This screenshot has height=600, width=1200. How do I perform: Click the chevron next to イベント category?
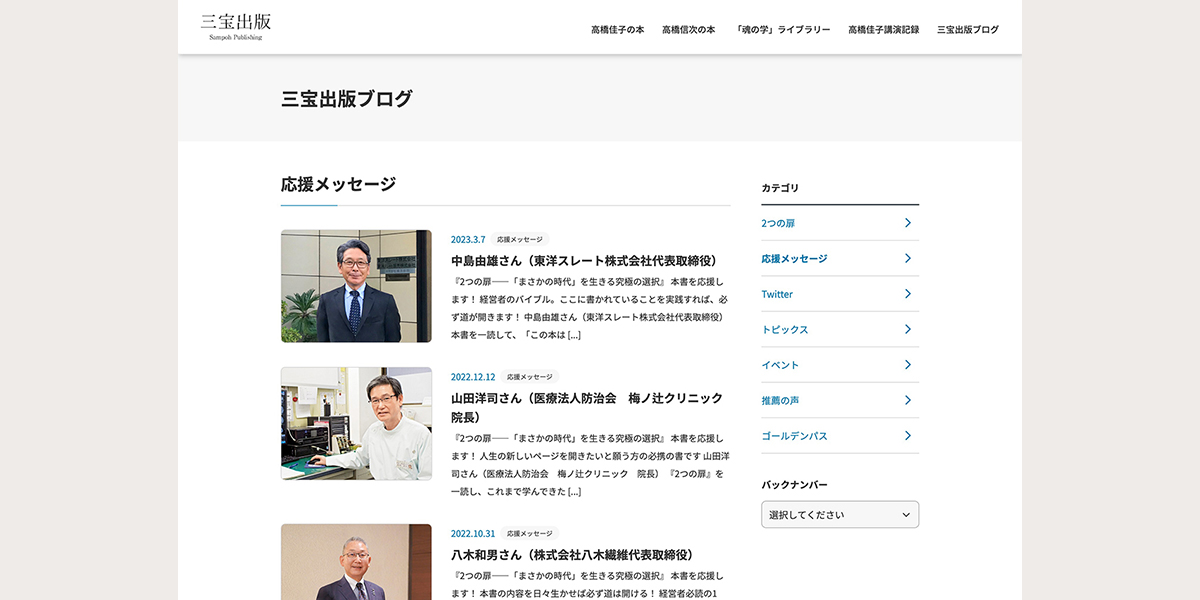tap(907, 365)
